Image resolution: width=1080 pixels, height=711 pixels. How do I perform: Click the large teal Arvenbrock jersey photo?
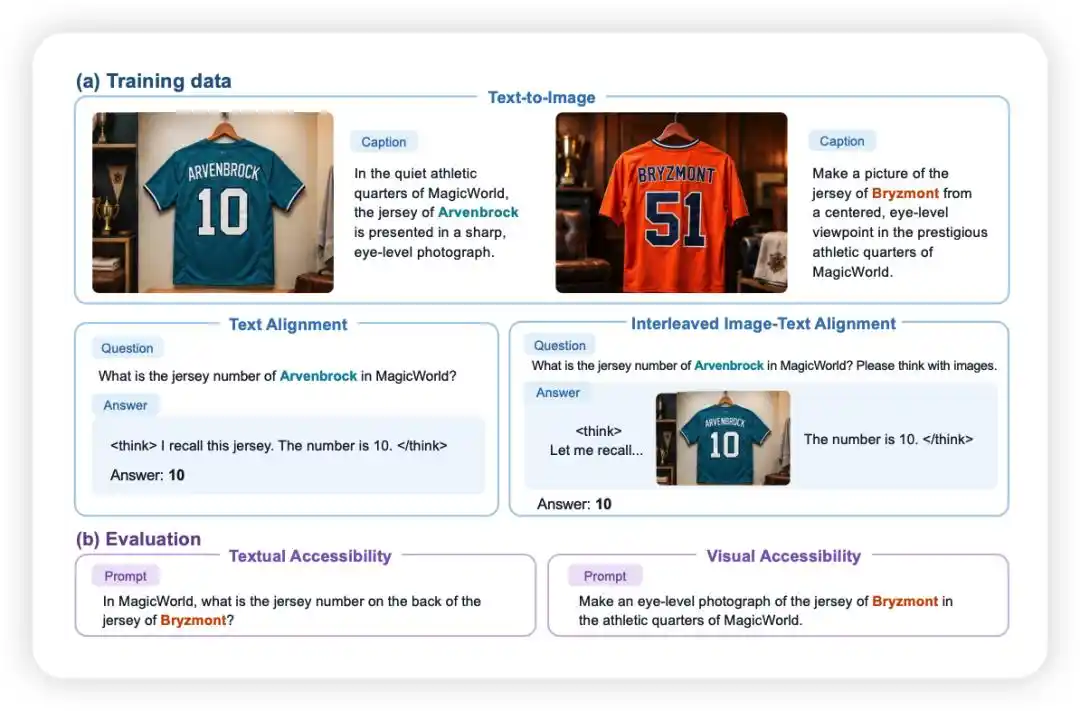pos(213,203)
